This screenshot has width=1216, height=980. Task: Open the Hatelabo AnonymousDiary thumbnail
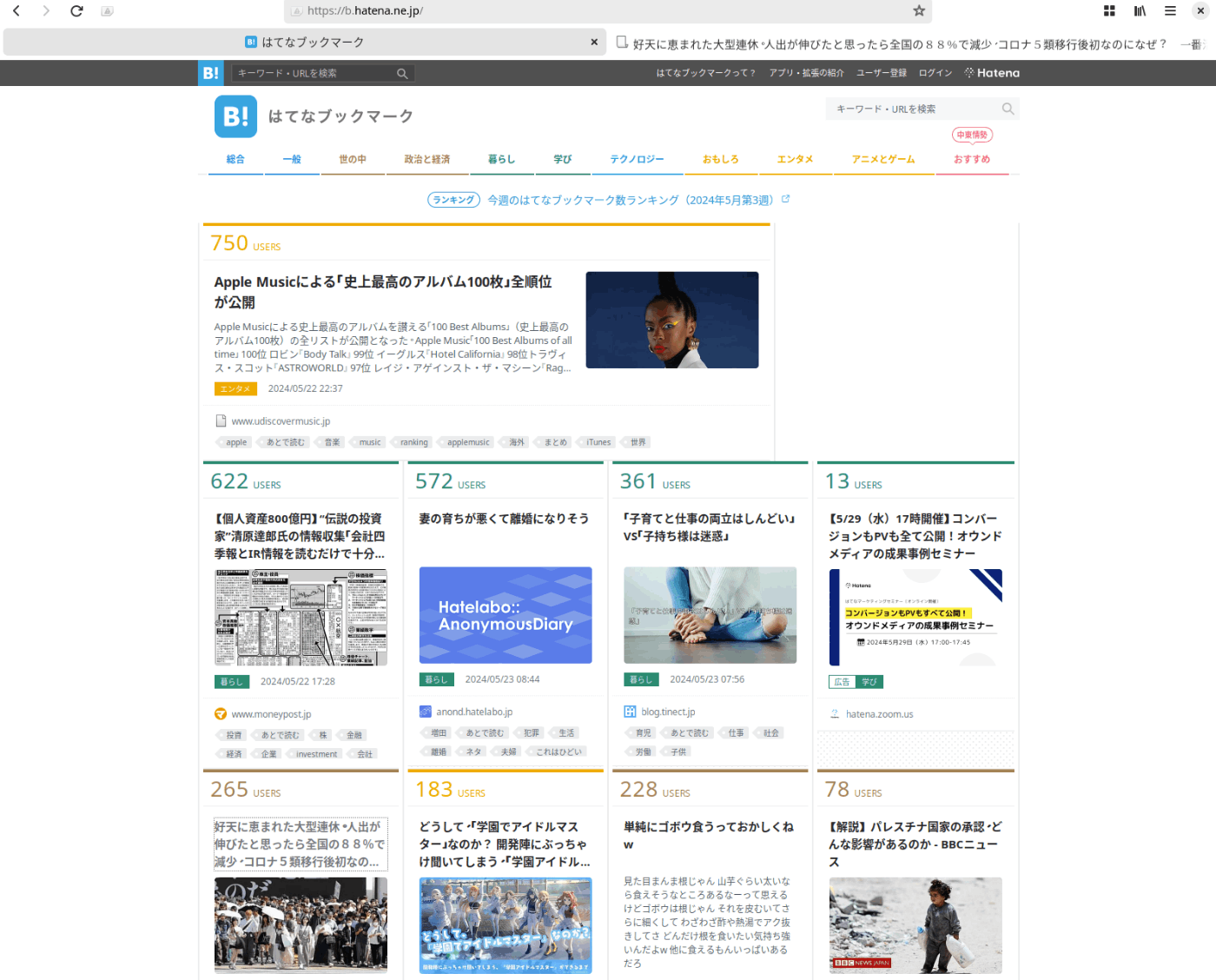tap(506, 615)
